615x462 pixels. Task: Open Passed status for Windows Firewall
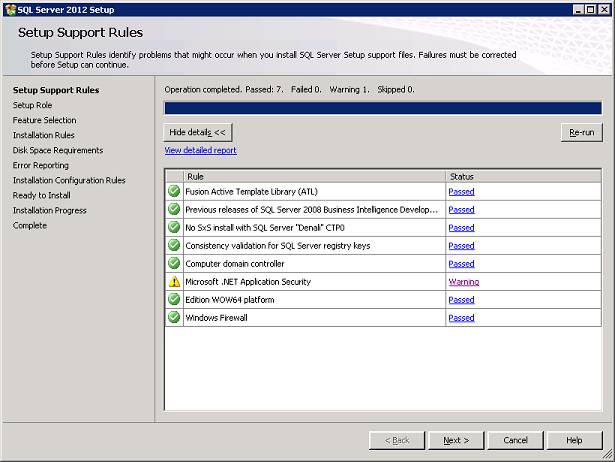[x=461, y=318]
